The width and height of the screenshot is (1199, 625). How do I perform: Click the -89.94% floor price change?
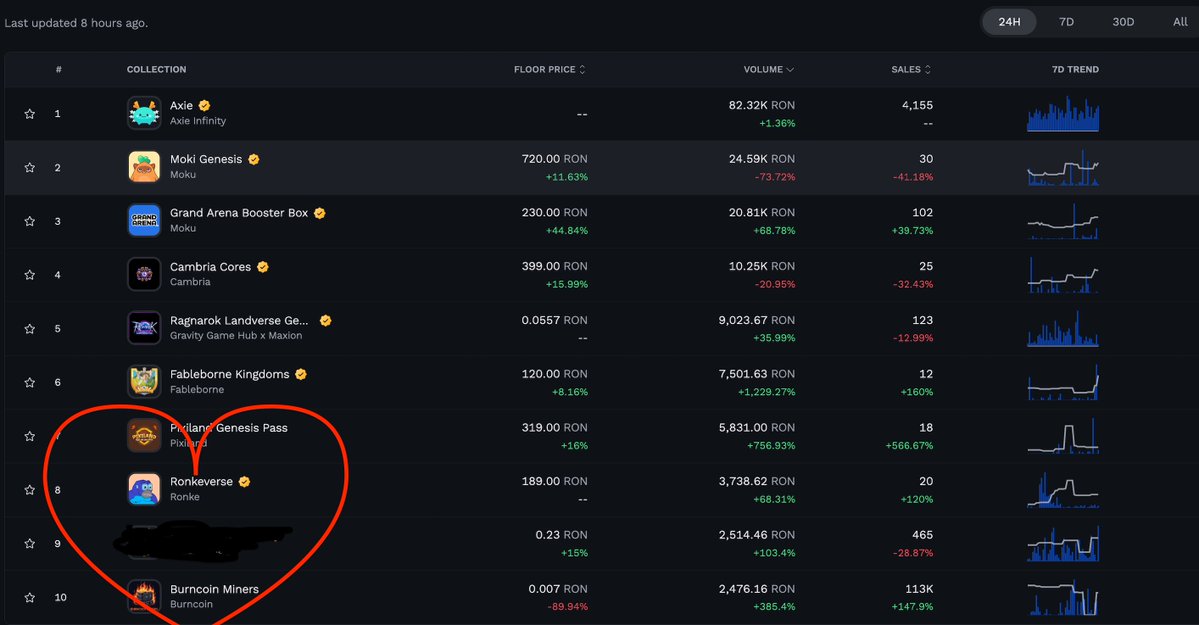pos(567,607)
